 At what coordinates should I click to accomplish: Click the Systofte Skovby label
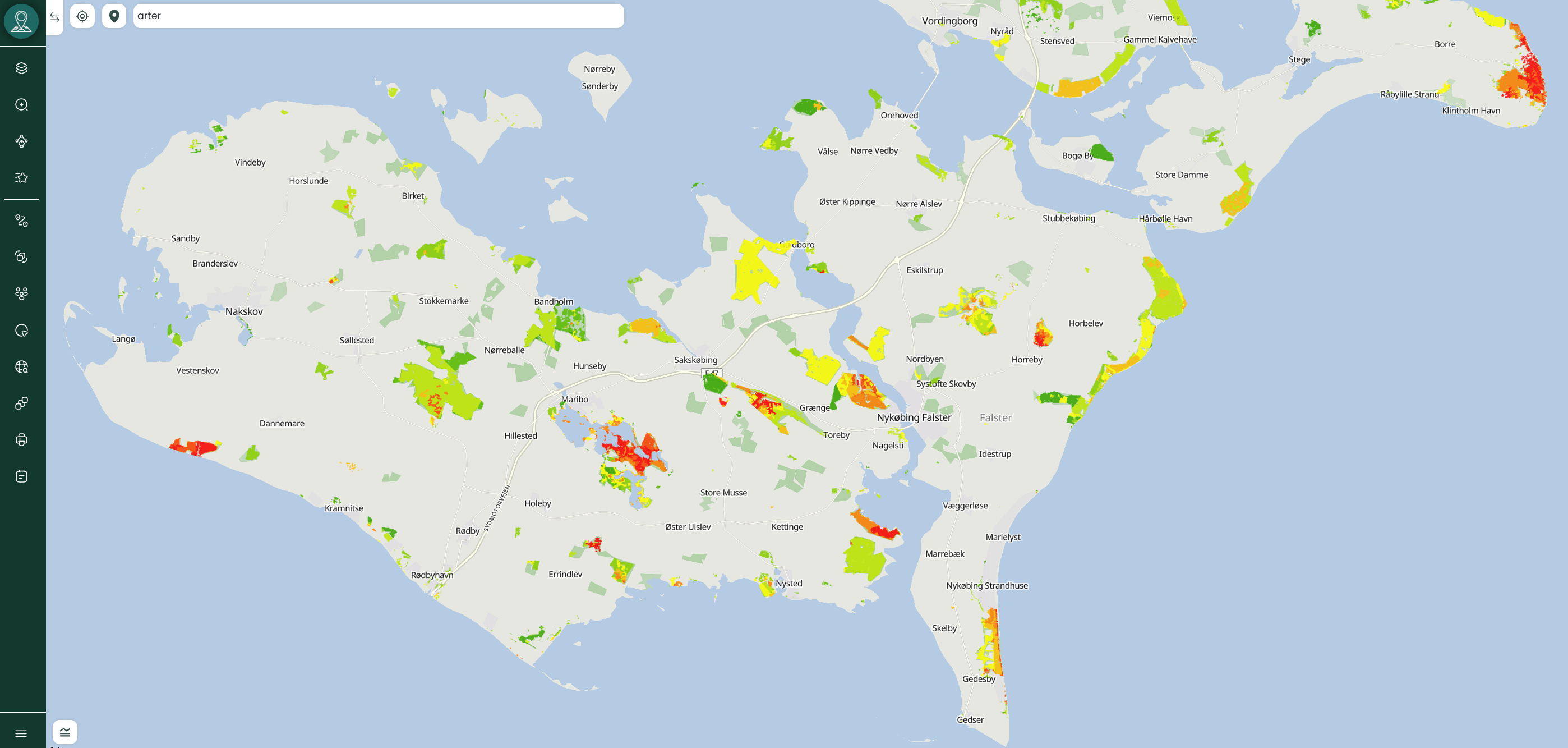[946, 384]
